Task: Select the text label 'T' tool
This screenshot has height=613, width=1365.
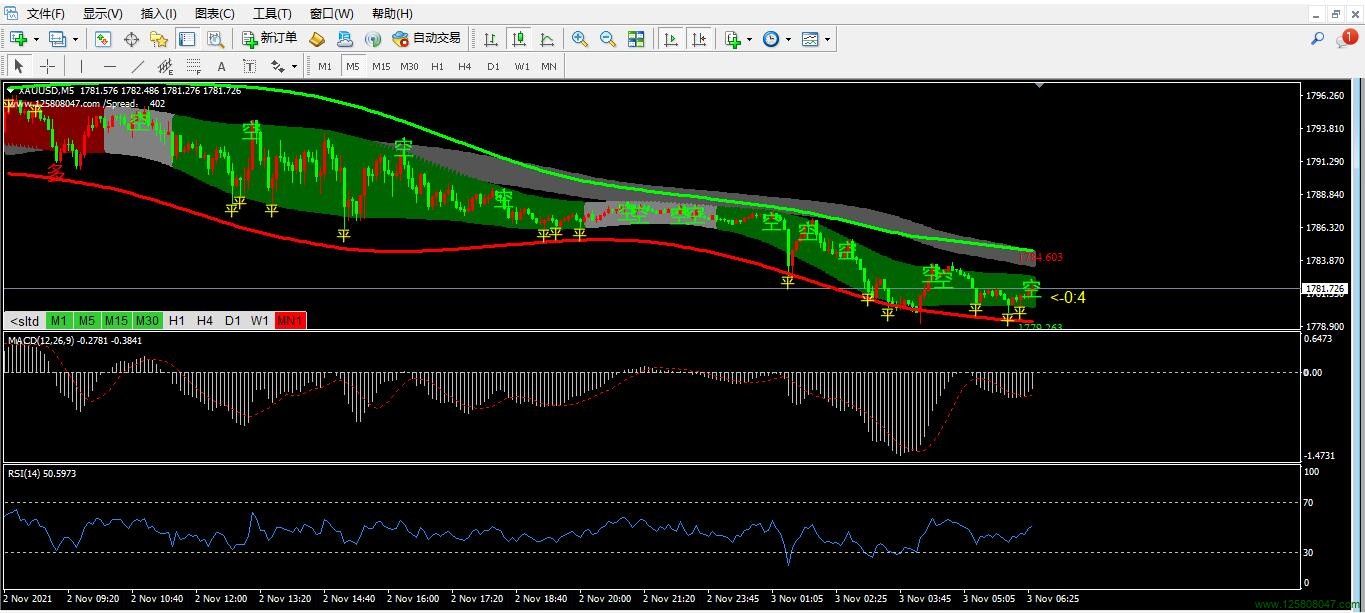Action: pos(249,66)
